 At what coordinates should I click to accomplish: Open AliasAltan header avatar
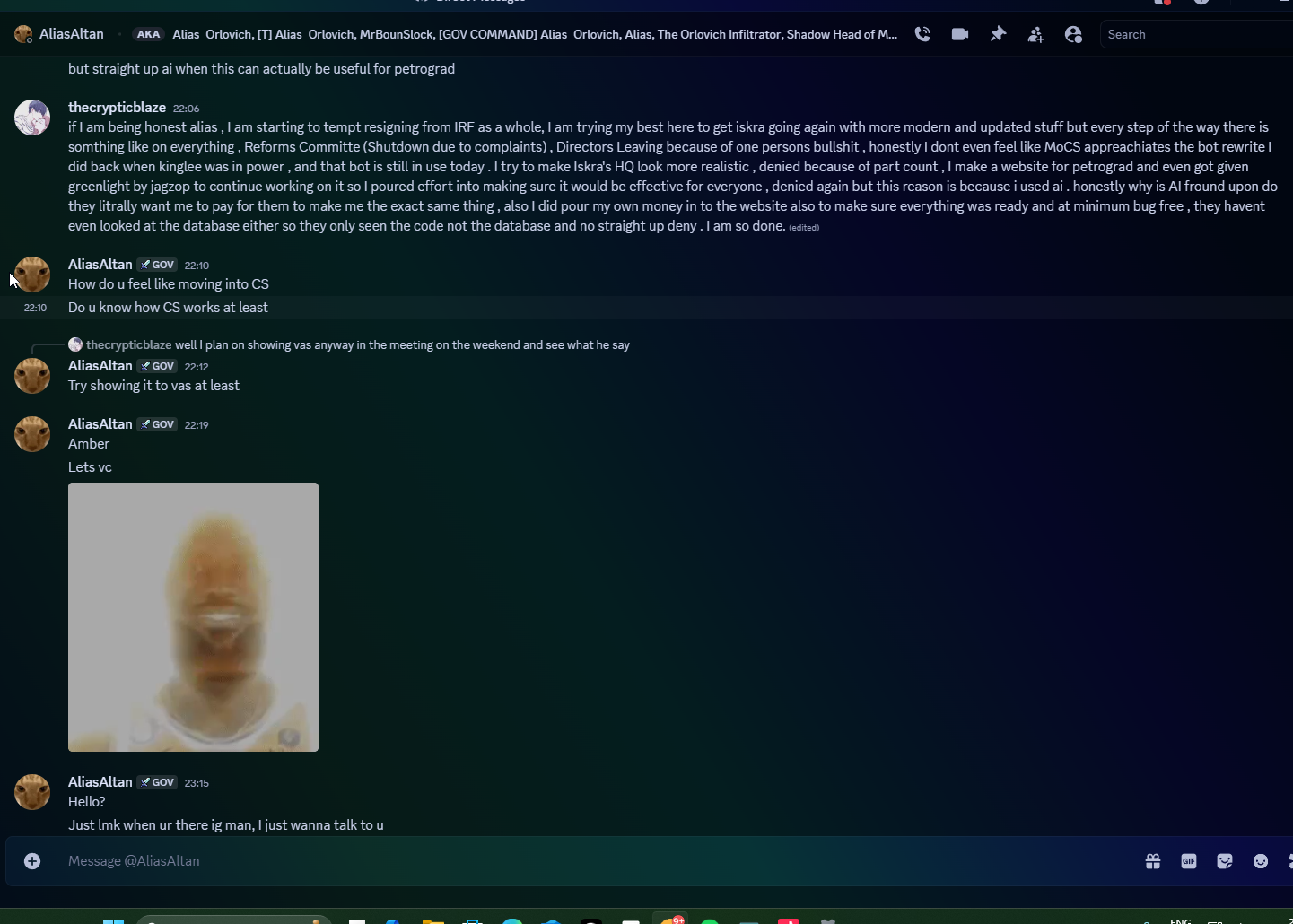pyautogui.click(x=23, y=34)
